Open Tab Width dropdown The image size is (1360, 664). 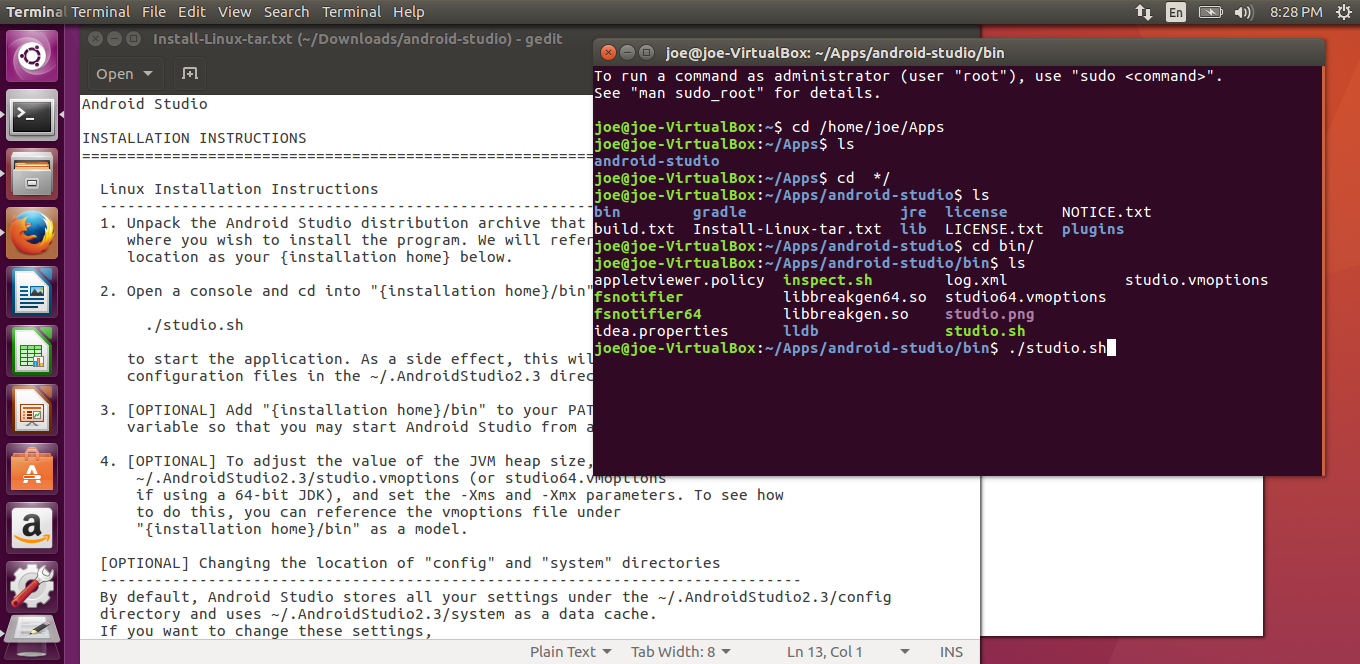pos(680,652)
